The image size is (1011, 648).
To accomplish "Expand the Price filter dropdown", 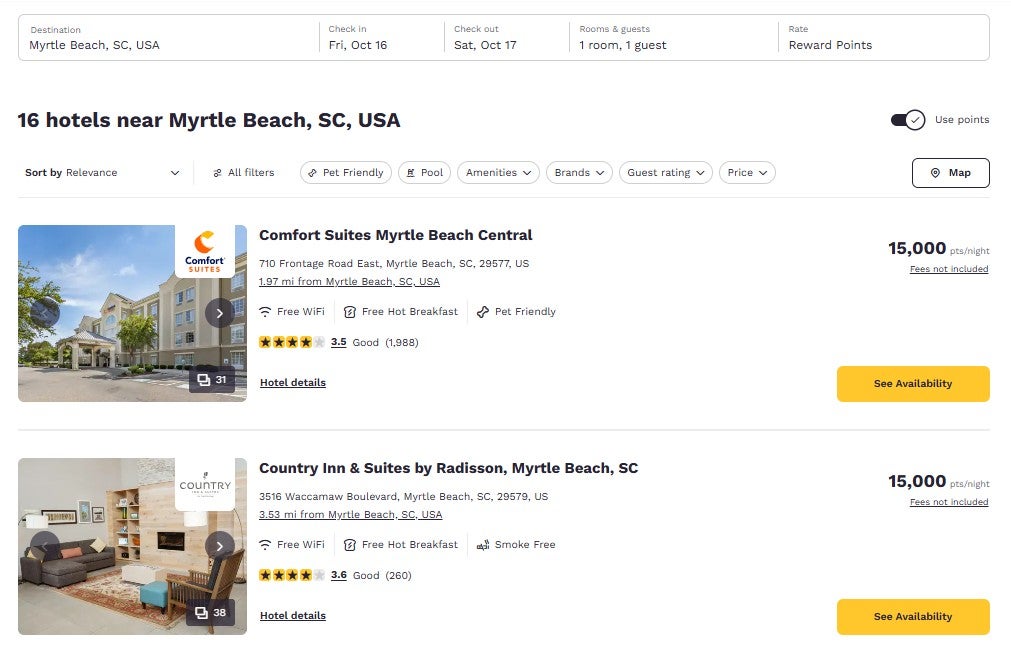I will tap(747, 173).
